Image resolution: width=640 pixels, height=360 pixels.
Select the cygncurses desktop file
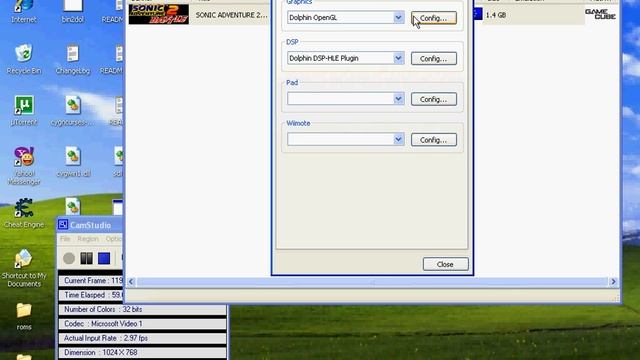coord(73,111)
